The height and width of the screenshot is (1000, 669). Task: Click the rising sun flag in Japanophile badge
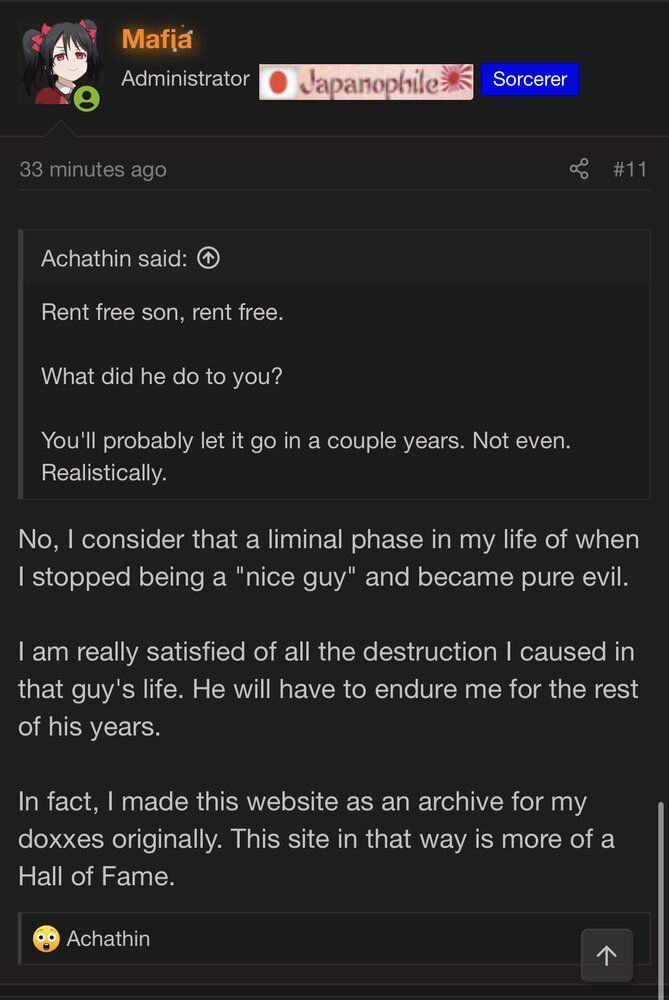pyautogui.click(x=456, y=80)
